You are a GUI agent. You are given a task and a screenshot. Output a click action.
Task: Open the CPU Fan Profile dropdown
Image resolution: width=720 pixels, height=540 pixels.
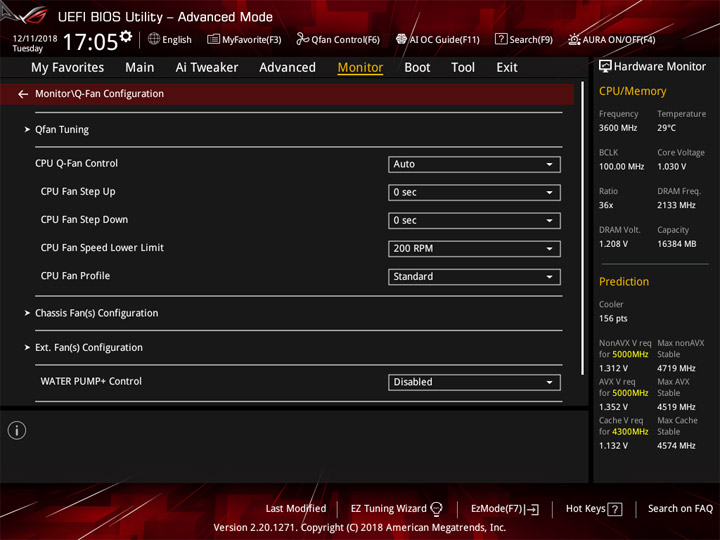pyautogui.click(x=474, y=276)
